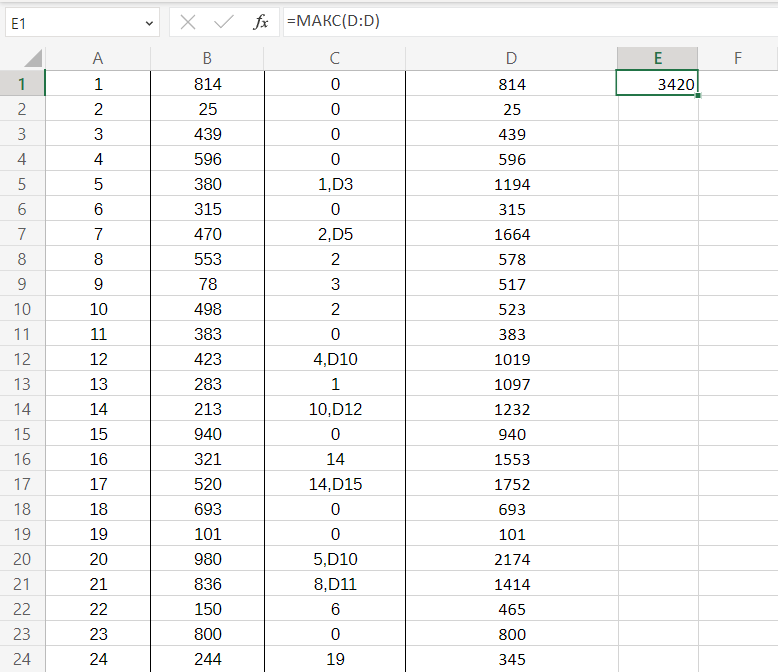The width and height of the screenshot is (778, 672).
Task: Select column C header
Action: [x=335, y=58]
